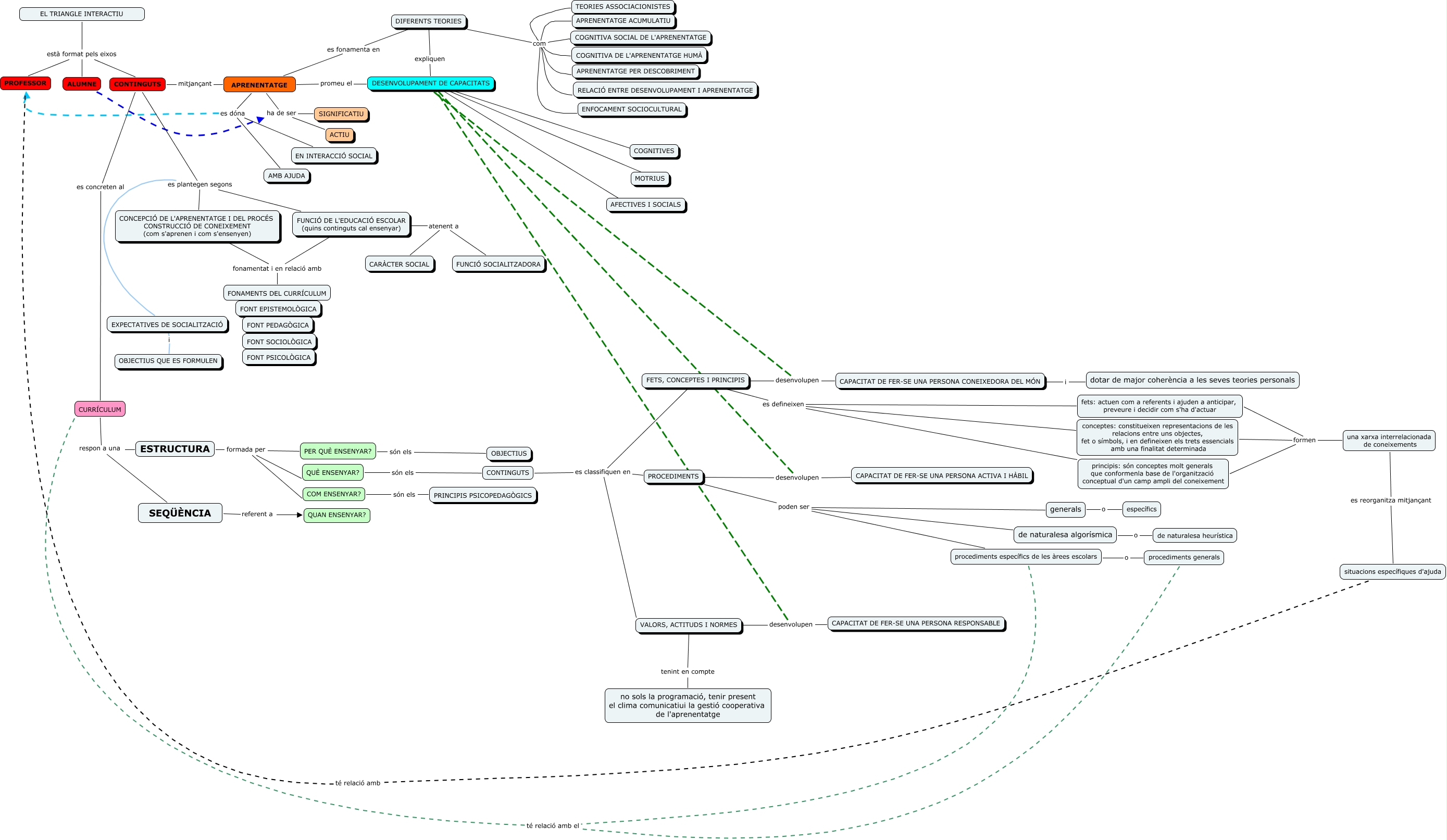Screen dimensions: 1447x840
Task: Click the AMB AJUDA node
Action: (286, 175)
